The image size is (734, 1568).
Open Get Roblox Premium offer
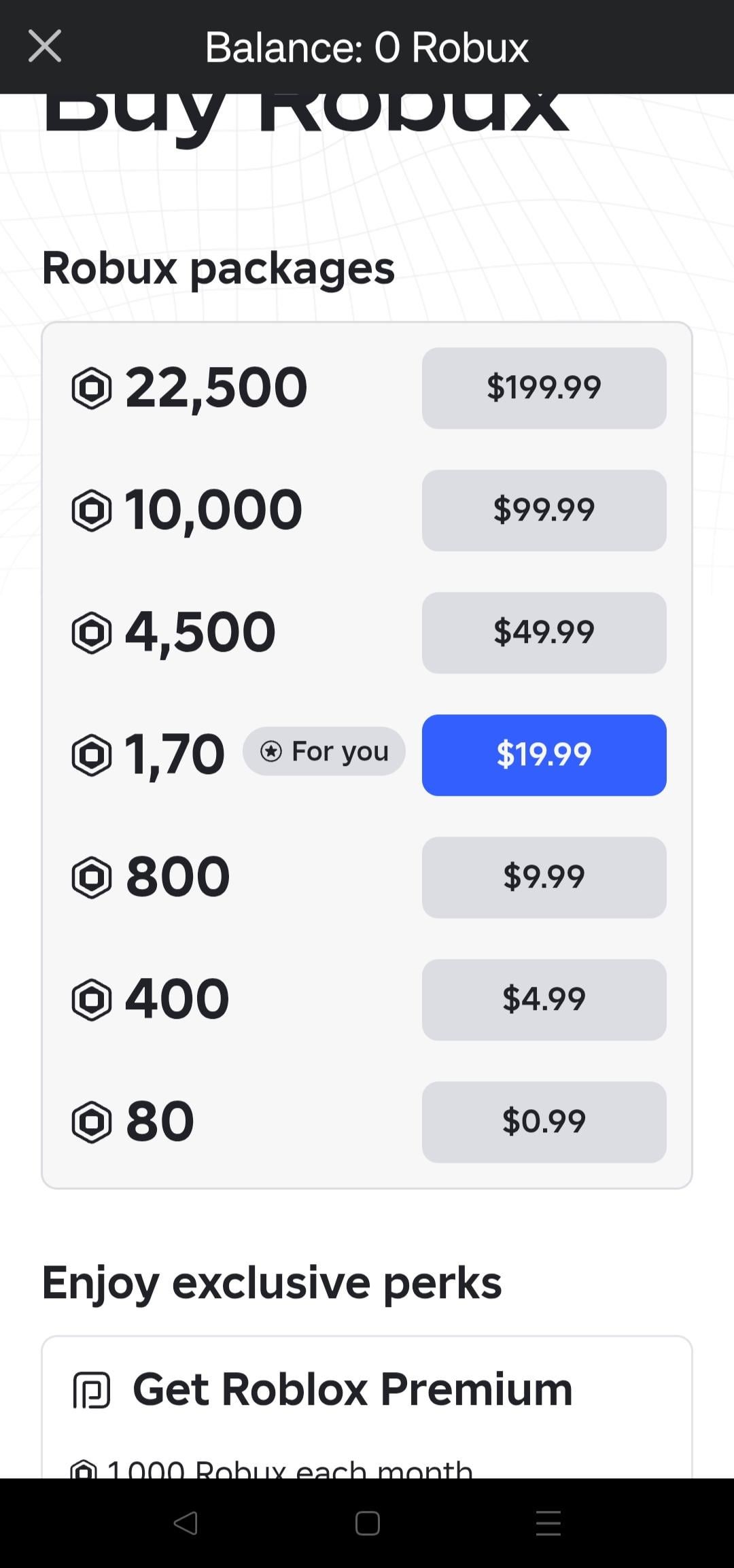click(x=352, y=1390)
